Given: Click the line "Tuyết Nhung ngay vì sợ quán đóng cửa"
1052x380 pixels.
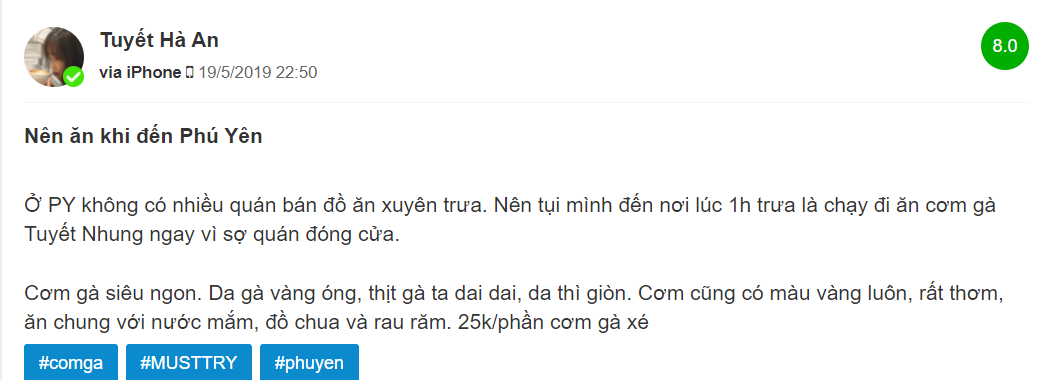Looking at the screenshot, I should pos(212,236).
